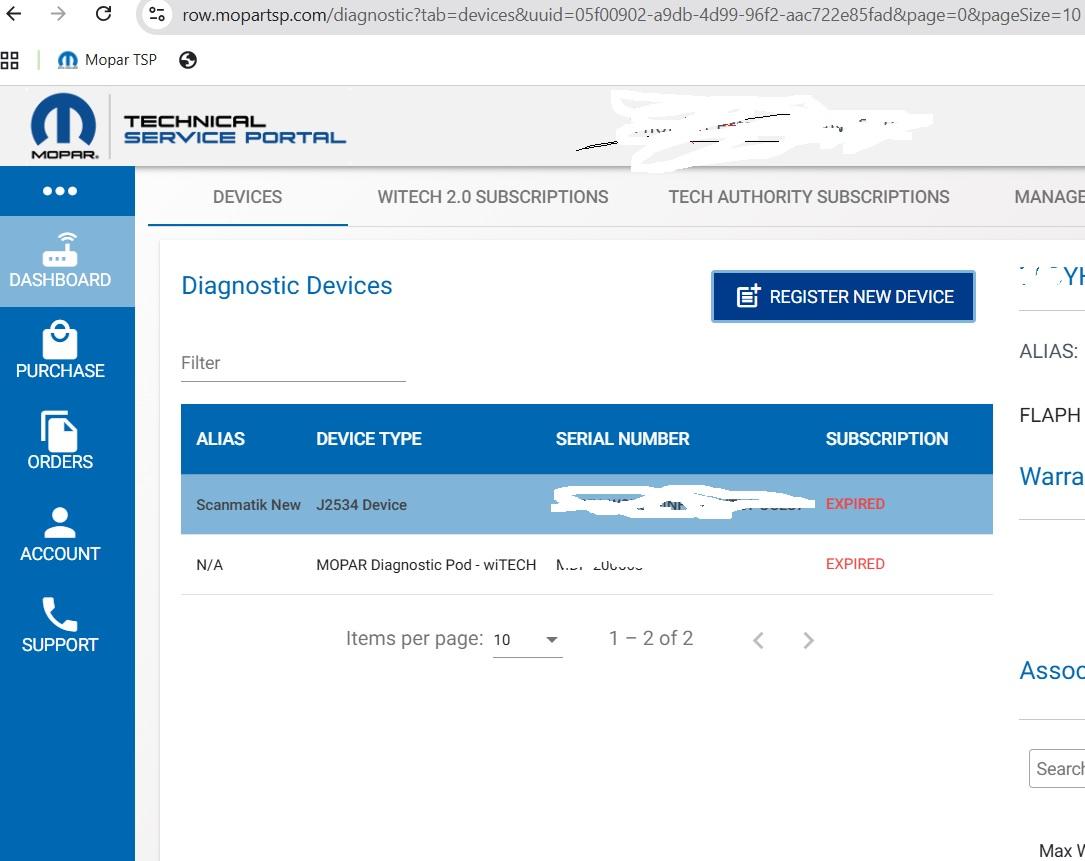Click the browser address bar URL
1085x861 pixels.
coord(630,15)
